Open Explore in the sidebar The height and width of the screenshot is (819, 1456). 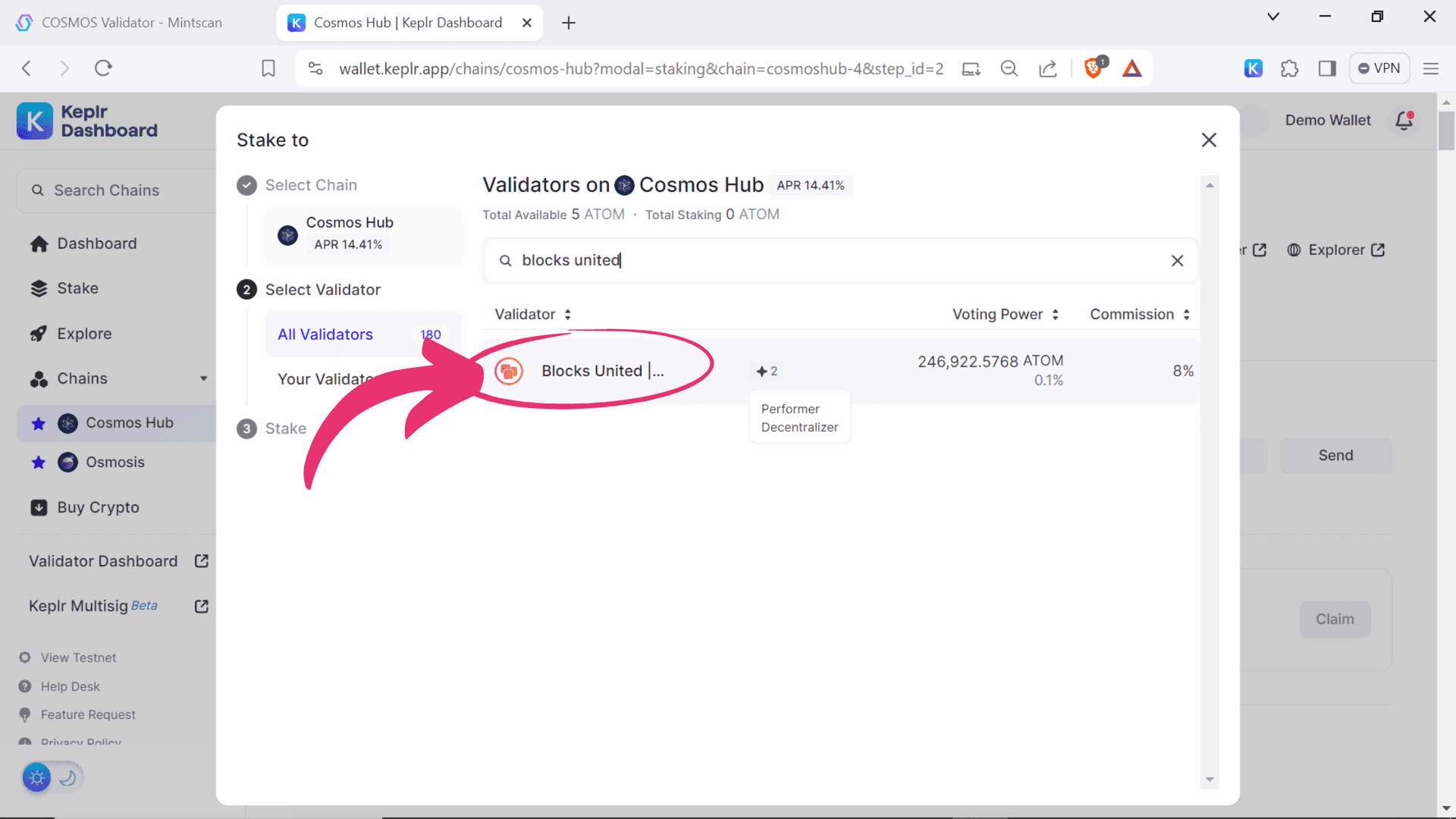coord(71,334)
